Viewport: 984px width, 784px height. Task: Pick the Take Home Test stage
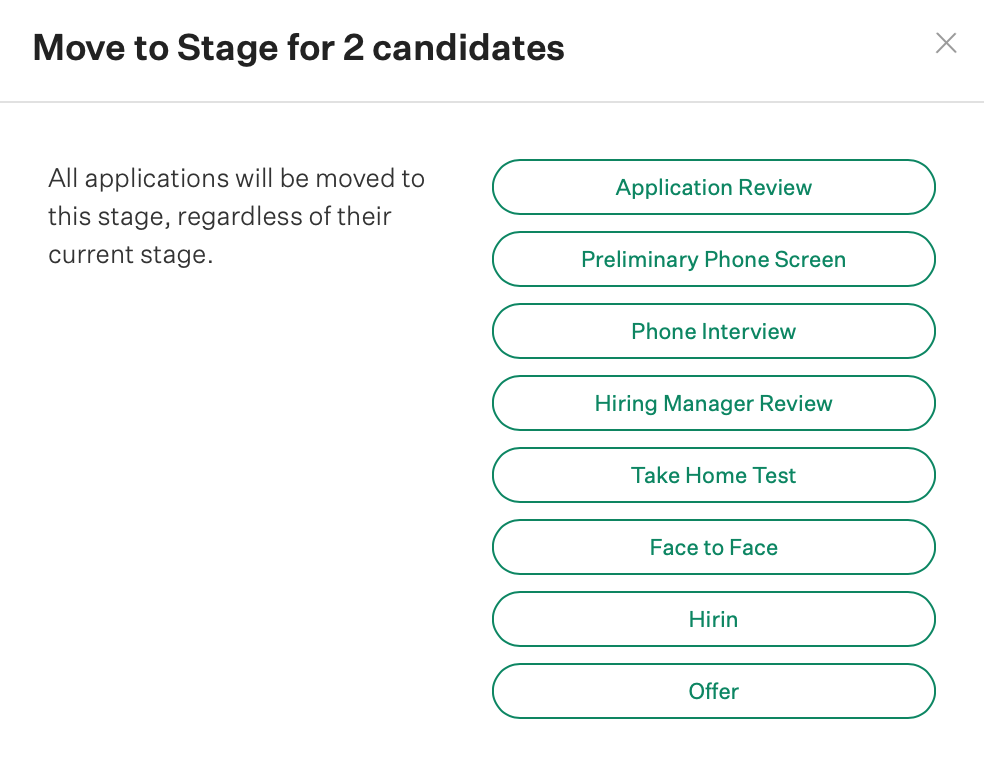[x=713, y=475]
